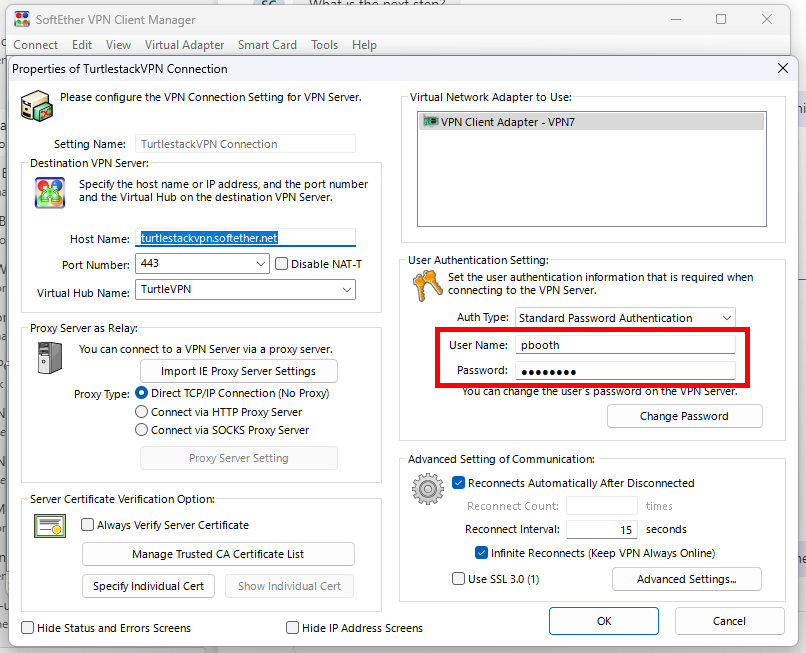The image size is (806, 653).
Task: Enable Always Verify Server Certificate
Action: 87,524
